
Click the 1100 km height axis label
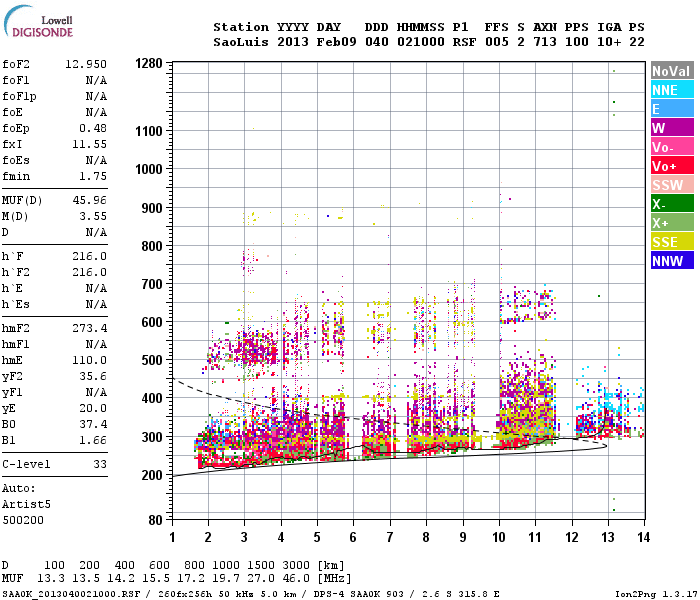click(x=149, y=131)
